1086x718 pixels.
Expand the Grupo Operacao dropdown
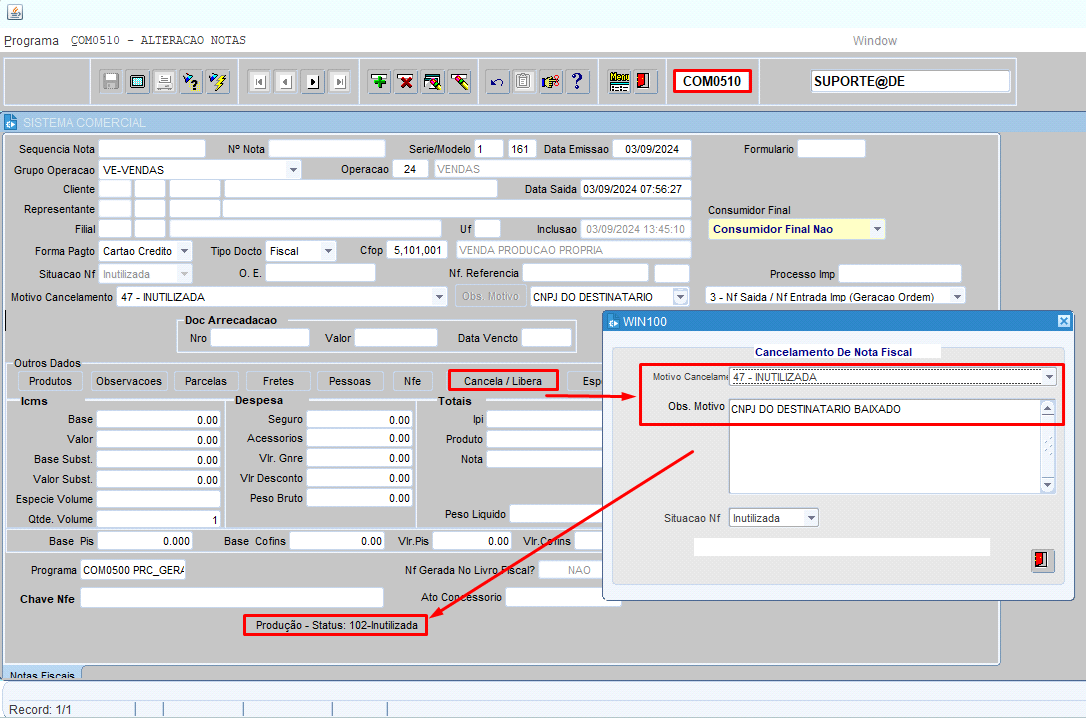pos(293,170)
